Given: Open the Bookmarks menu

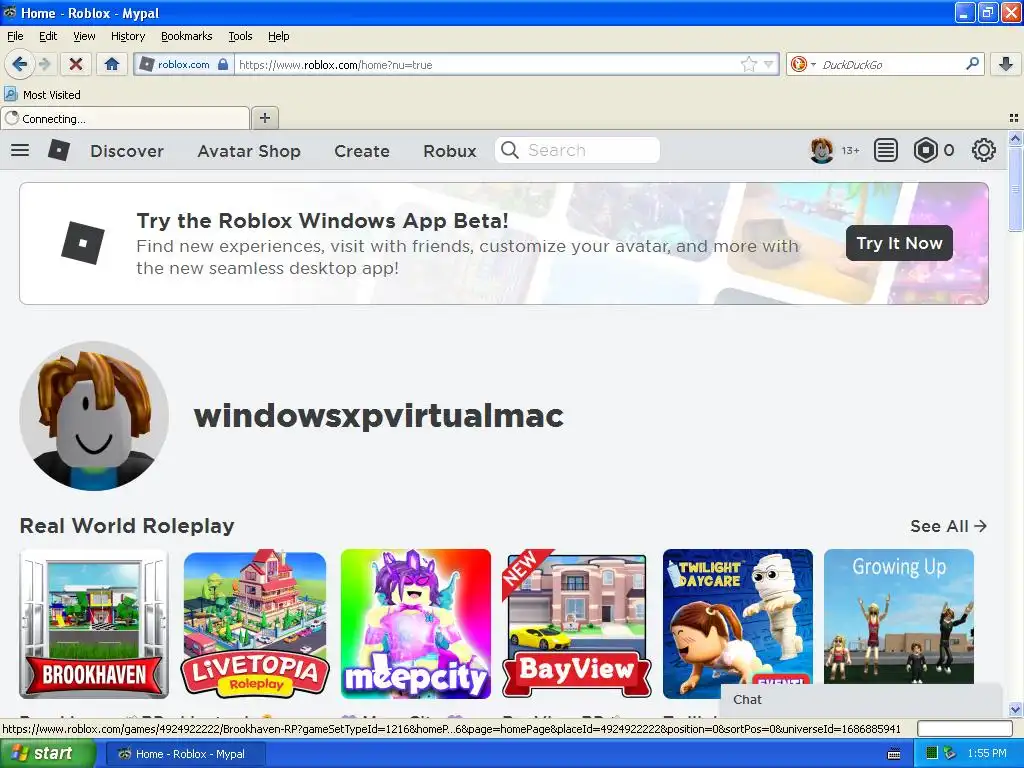Looking at the screenshot, I should (187, 36).
